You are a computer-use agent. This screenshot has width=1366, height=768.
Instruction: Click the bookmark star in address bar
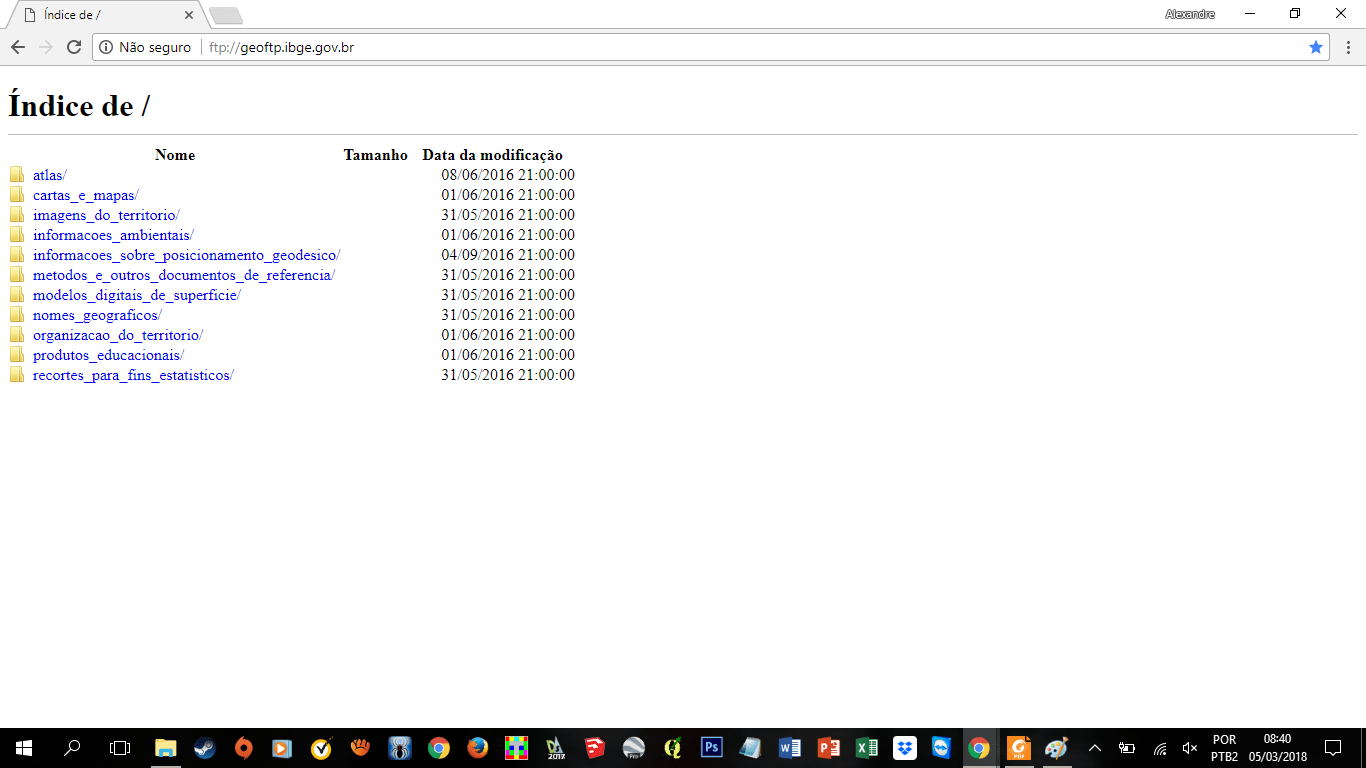(x=1316, y=47)
